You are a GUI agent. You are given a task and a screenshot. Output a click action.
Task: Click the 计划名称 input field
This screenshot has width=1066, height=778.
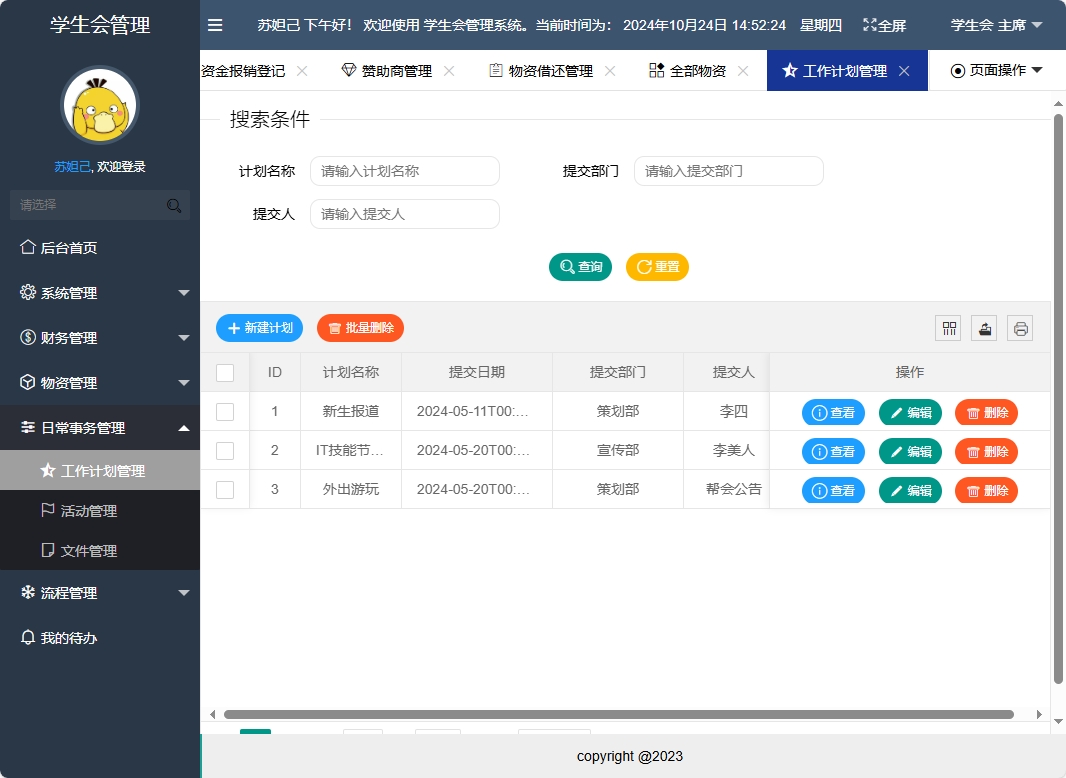(x=404, y=170)
